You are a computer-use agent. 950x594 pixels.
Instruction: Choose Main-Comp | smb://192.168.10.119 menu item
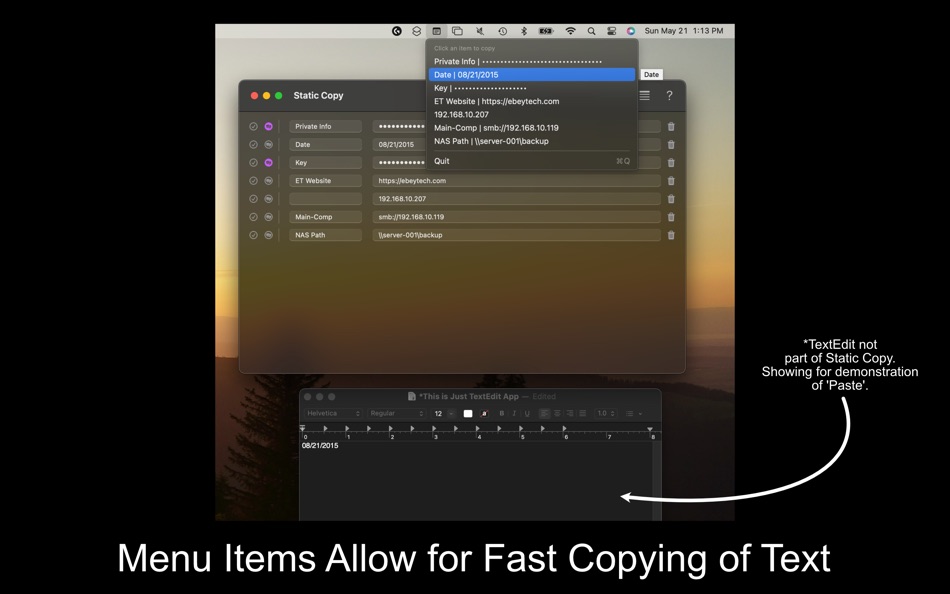[531, 128]
